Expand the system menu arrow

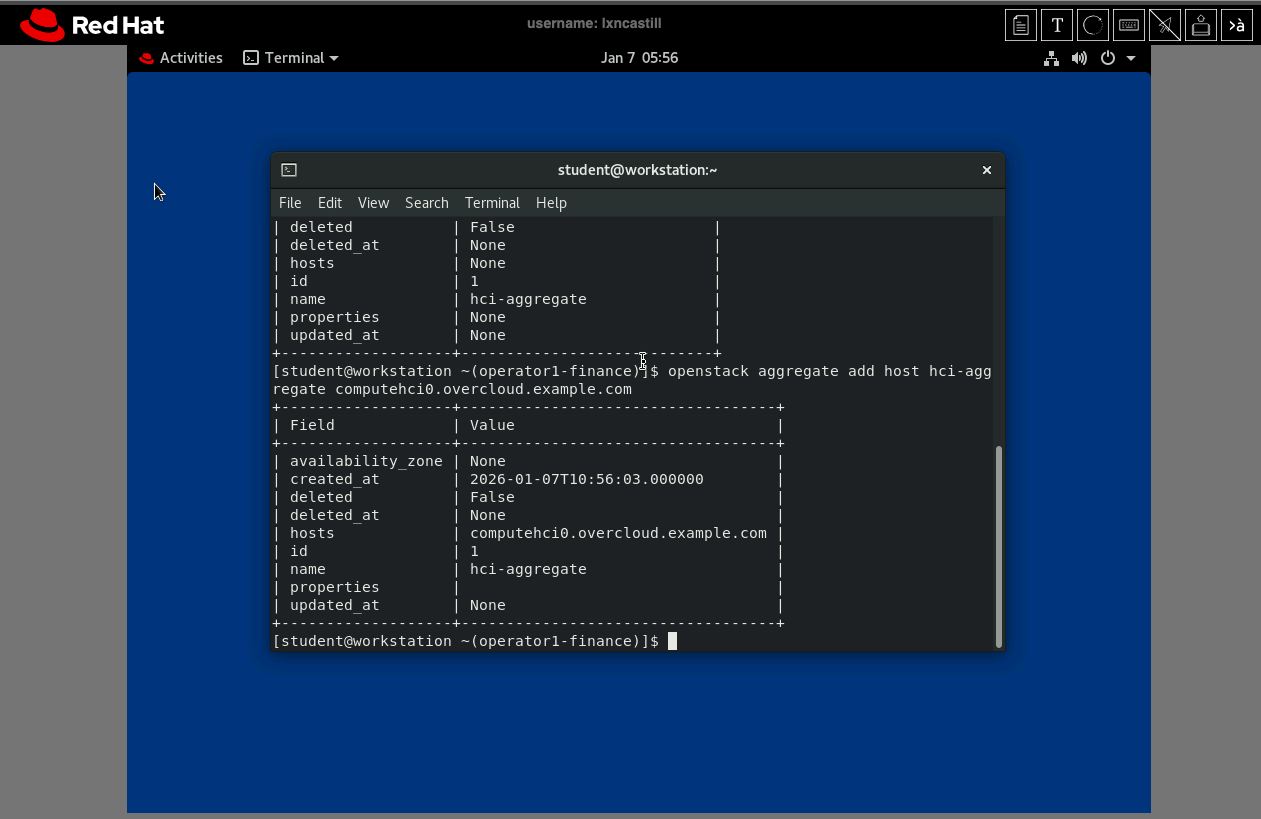(1131, 58)
